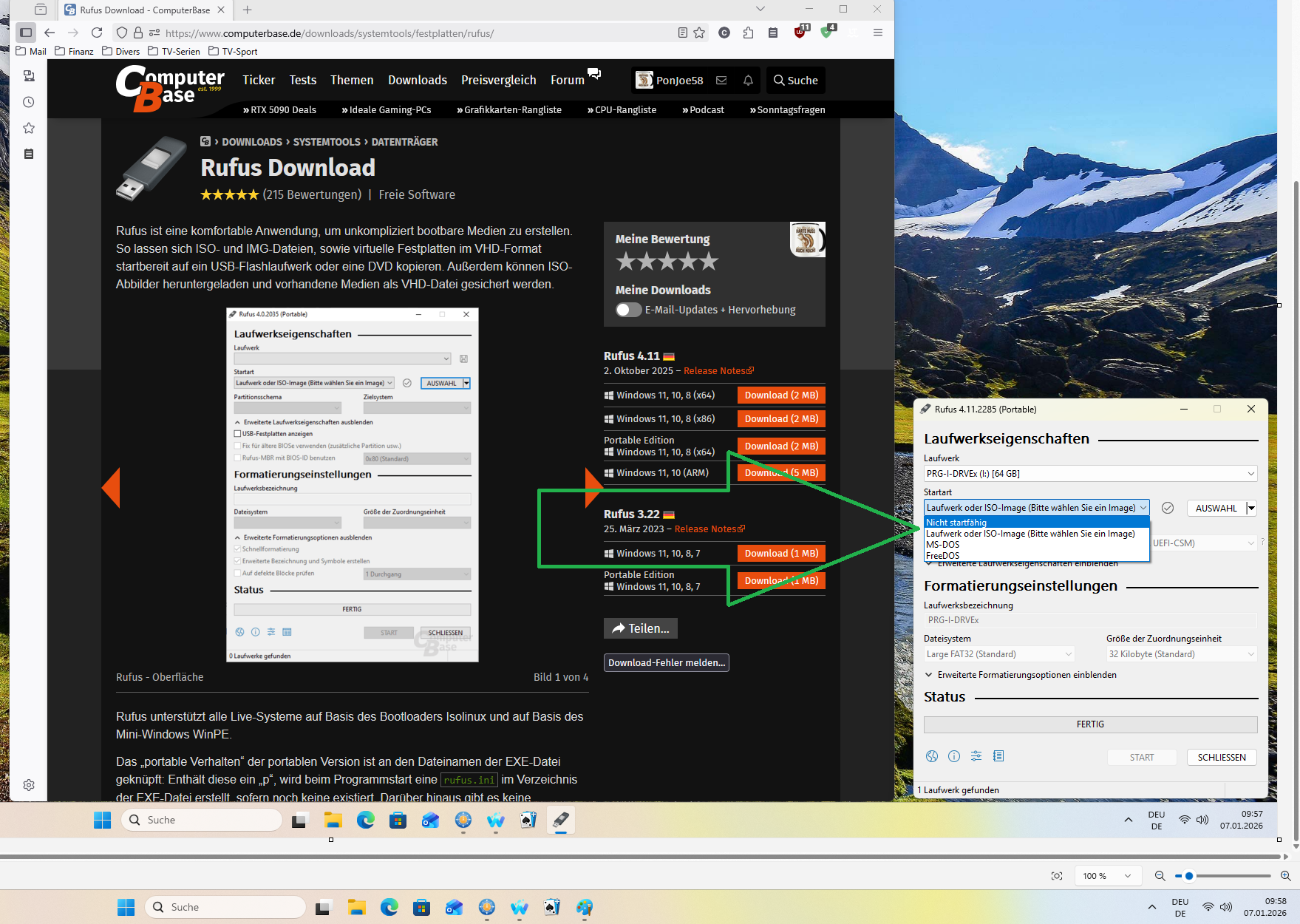
Task: Open the browser tab list chevron
Action: click(x=760, y=9)
